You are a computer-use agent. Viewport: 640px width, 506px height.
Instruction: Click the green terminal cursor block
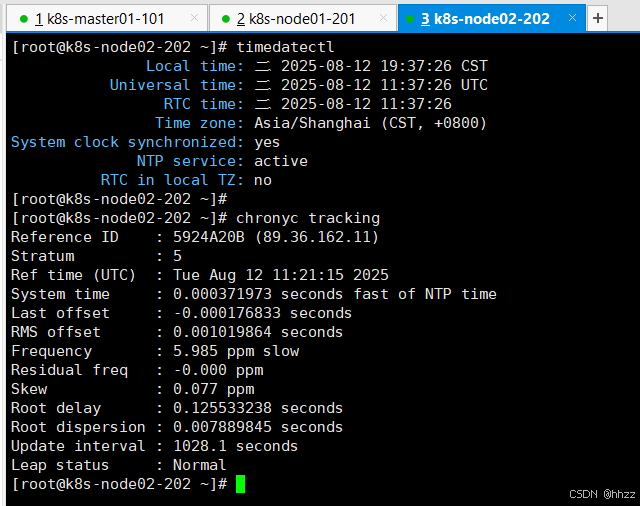pos(240,484)
